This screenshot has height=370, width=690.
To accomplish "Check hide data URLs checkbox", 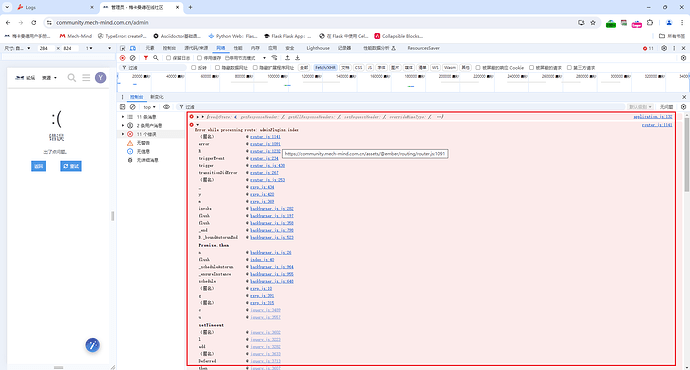I will click(217, 68).
